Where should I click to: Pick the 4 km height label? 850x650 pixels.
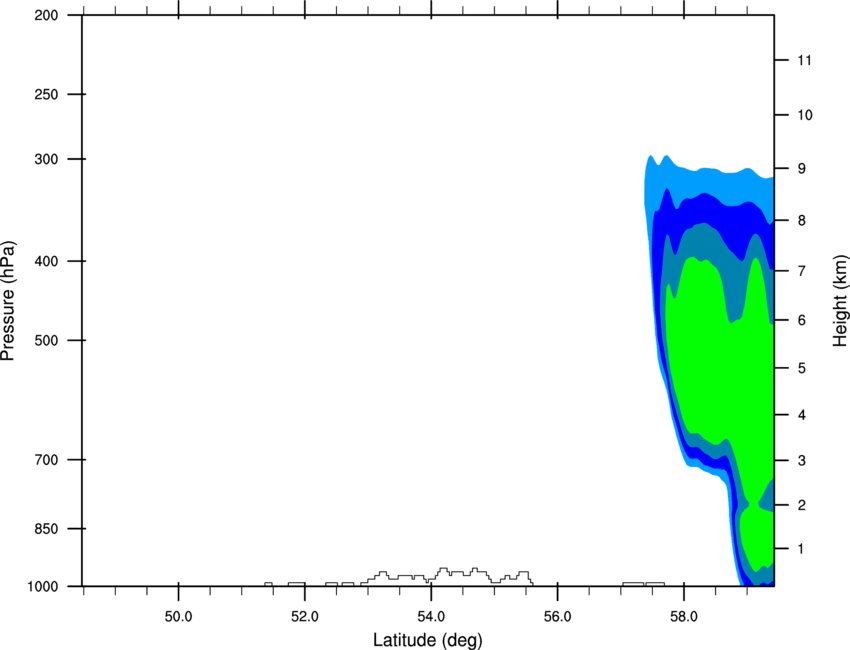pos(802,415)
